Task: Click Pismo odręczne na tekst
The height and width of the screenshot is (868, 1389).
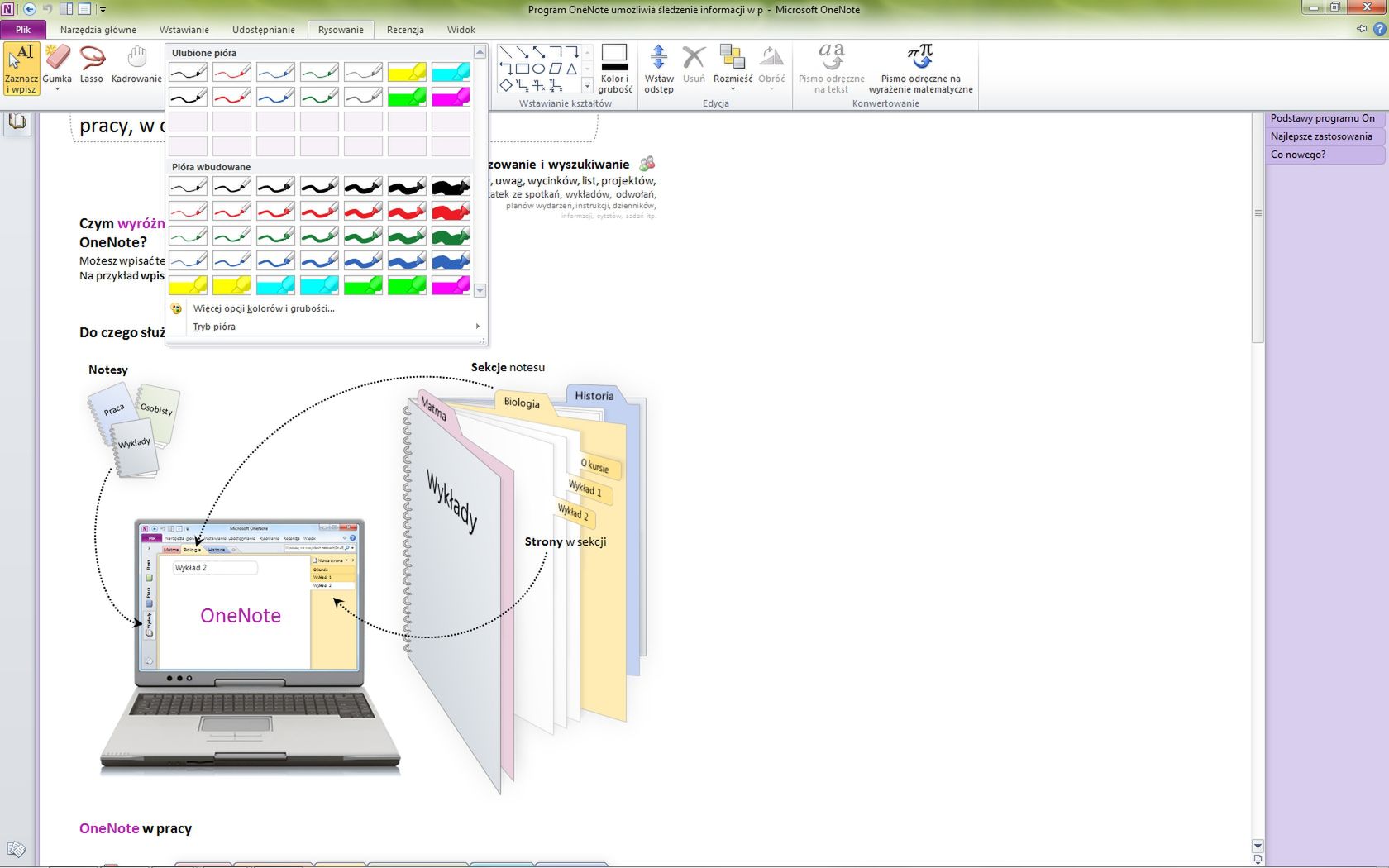Action: [831, 69]
